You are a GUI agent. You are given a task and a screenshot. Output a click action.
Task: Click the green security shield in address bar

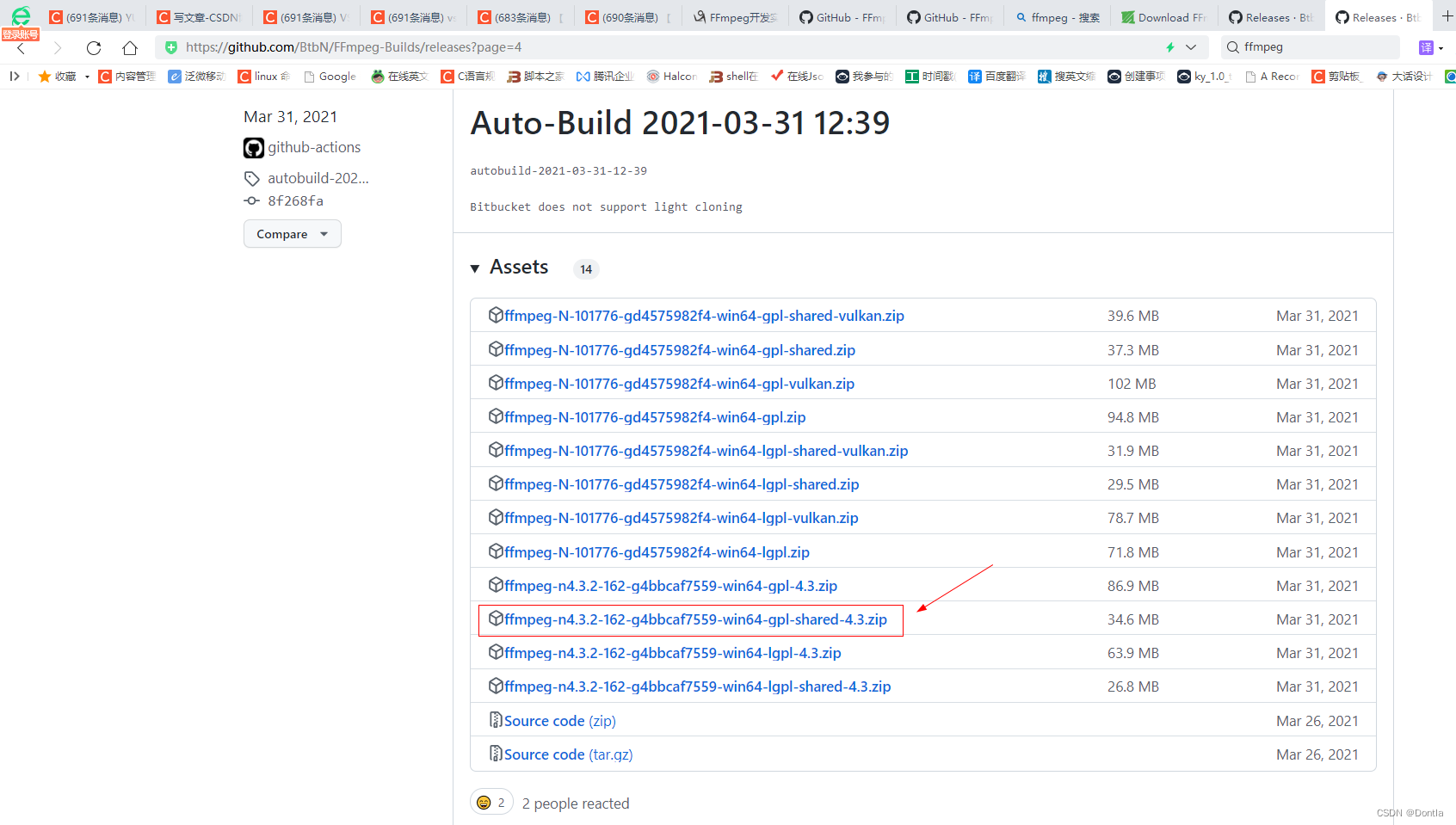click(x=171, y=47)
